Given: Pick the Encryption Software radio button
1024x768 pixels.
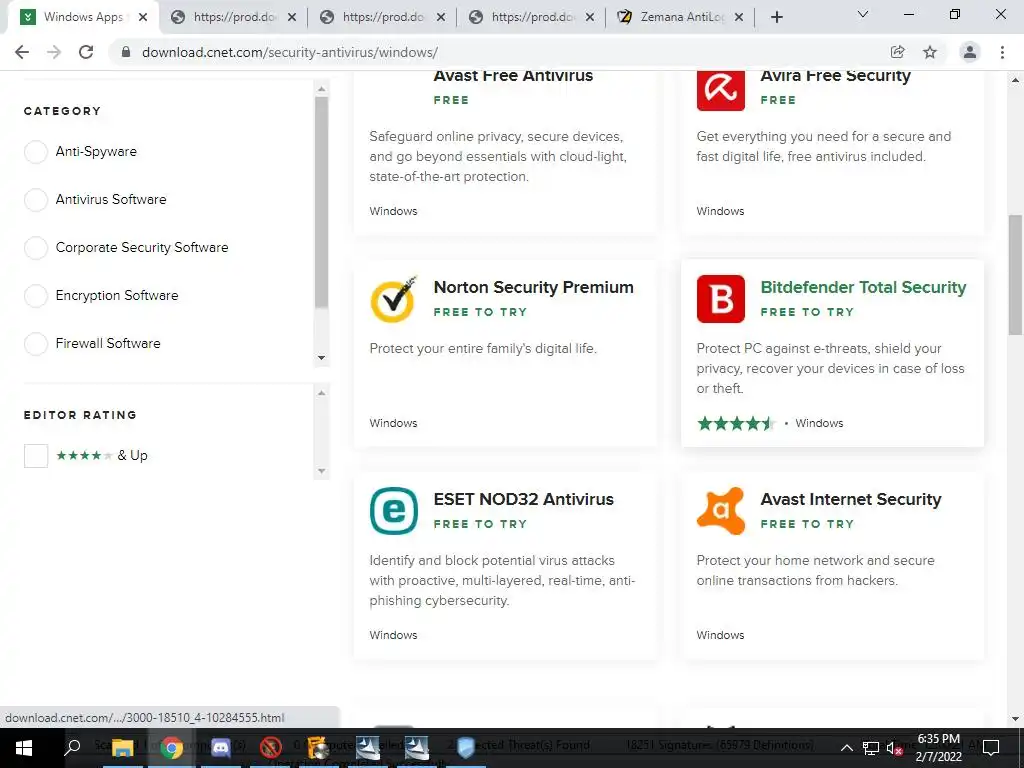Looking at the screenshot, I should (x=36, y=296).
